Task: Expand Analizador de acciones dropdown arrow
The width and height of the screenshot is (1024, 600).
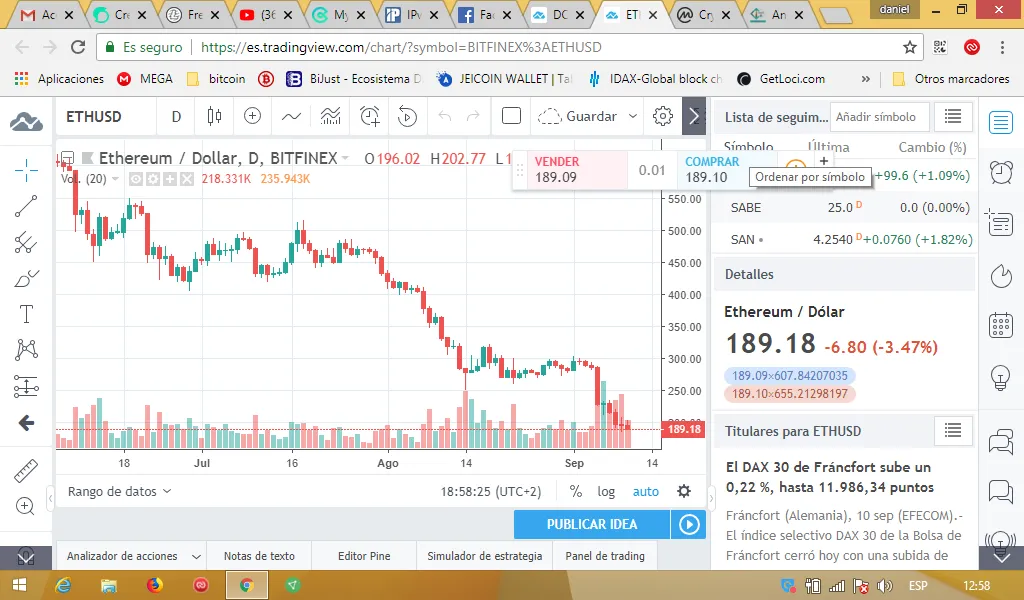Action: pyautogui.click(x=196, y=556)
